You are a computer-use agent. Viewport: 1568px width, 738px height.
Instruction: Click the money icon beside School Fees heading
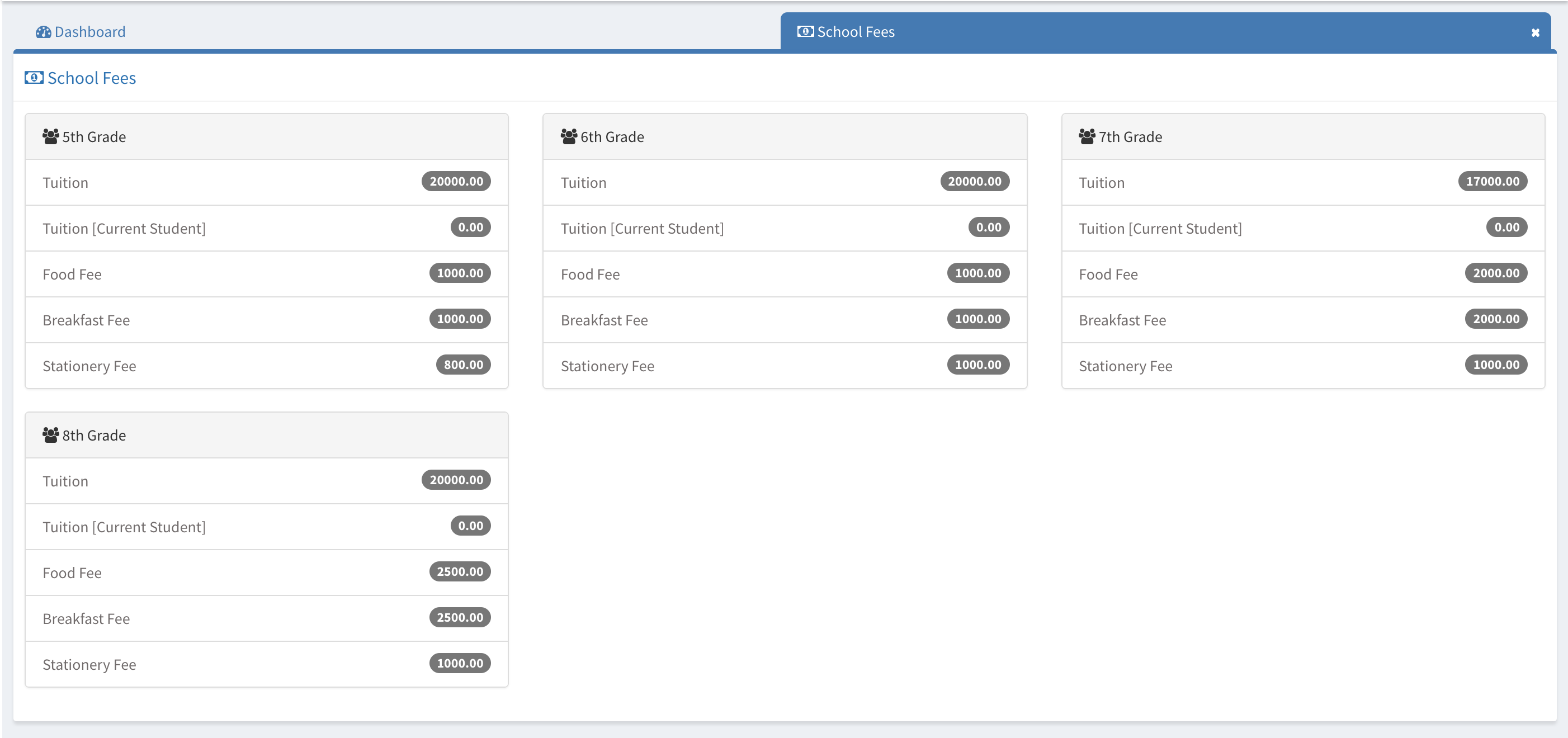[x=34, y=78]
